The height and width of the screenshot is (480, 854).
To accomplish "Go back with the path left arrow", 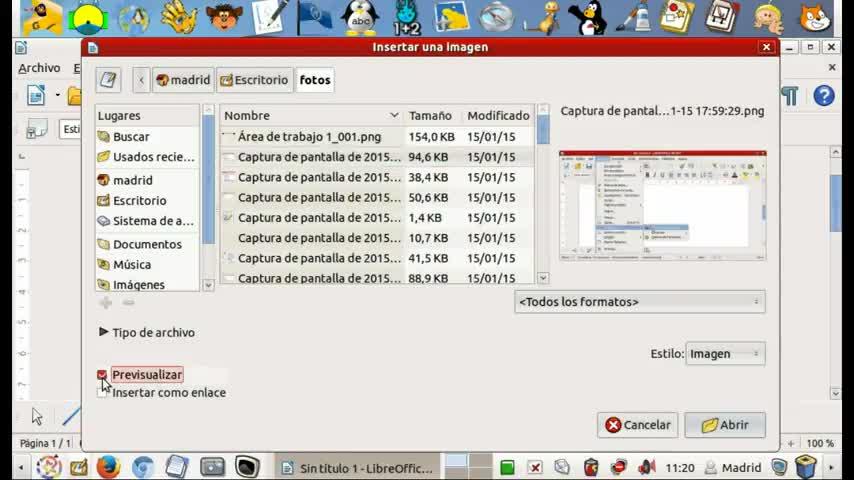I will [141, 80].
